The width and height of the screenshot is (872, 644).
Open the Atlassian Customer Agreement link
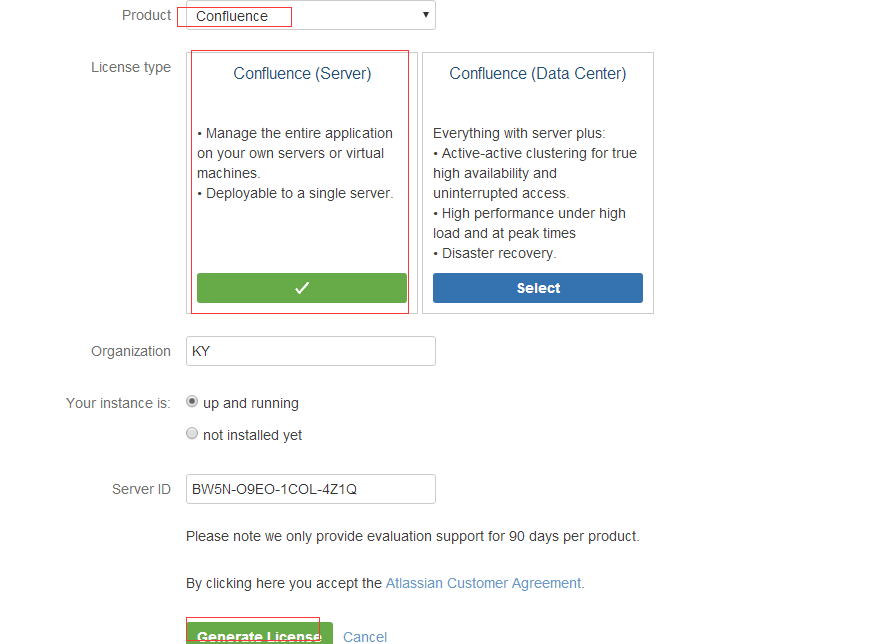click(x=483, y=583)
